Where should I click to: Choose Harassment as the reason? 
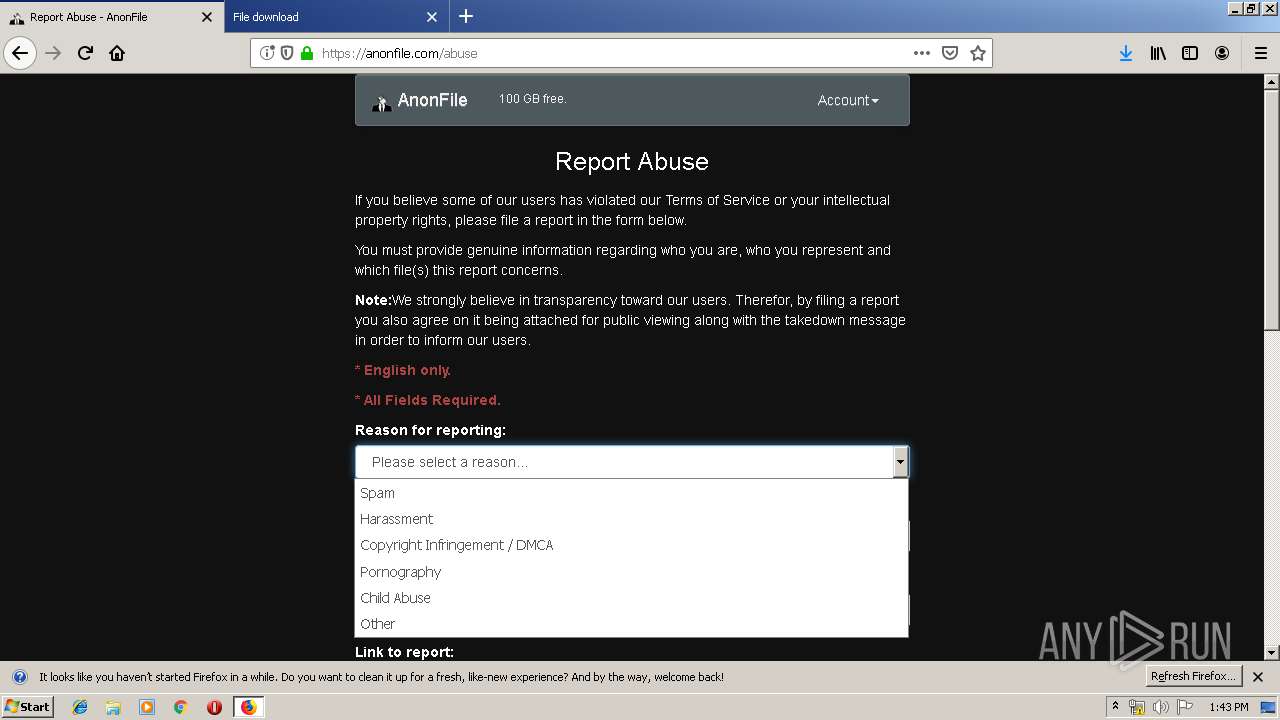point(632,519)
